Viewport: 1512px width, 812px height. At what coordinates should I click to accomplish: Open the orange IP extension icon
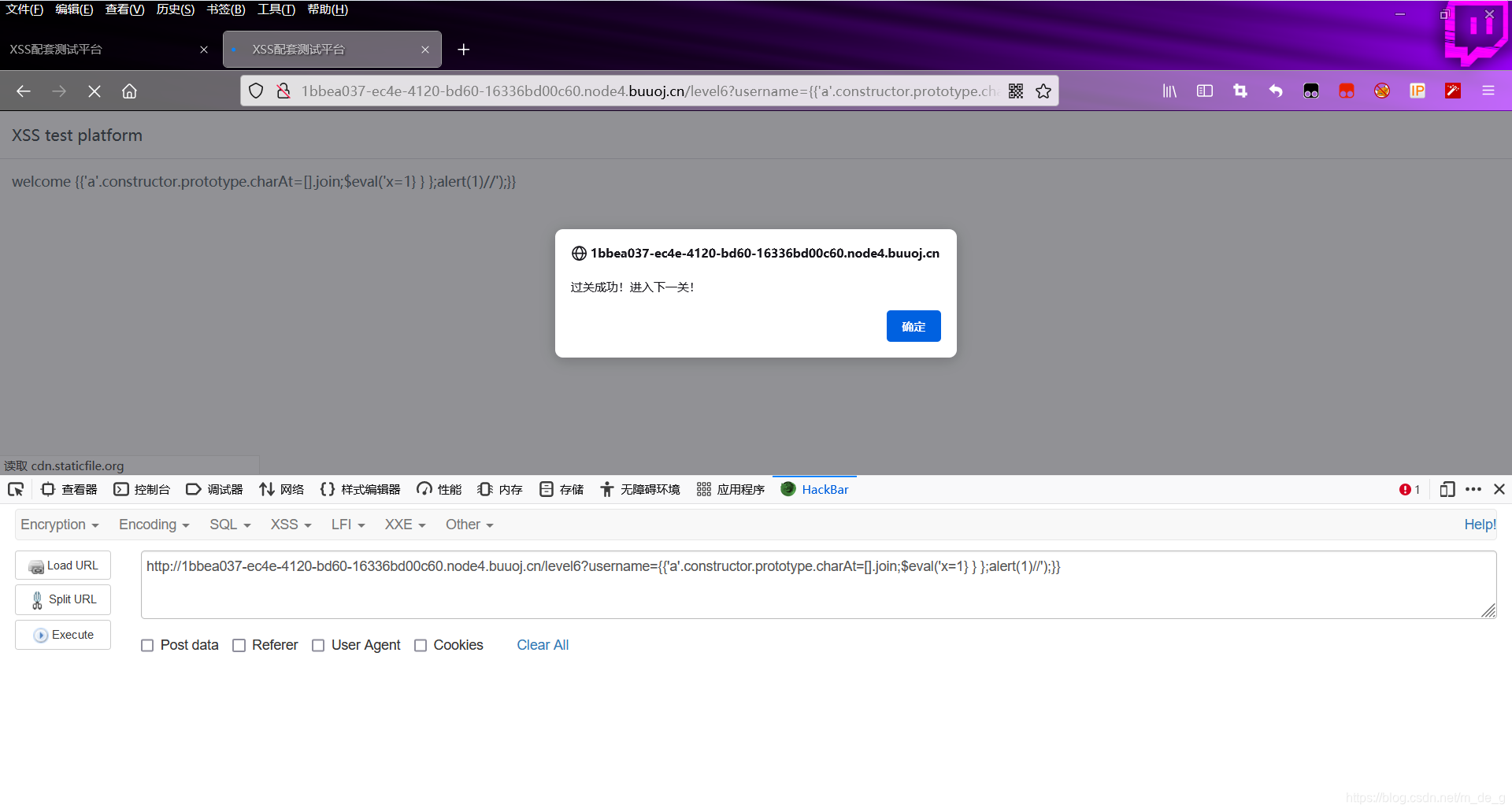point(1417,91)
